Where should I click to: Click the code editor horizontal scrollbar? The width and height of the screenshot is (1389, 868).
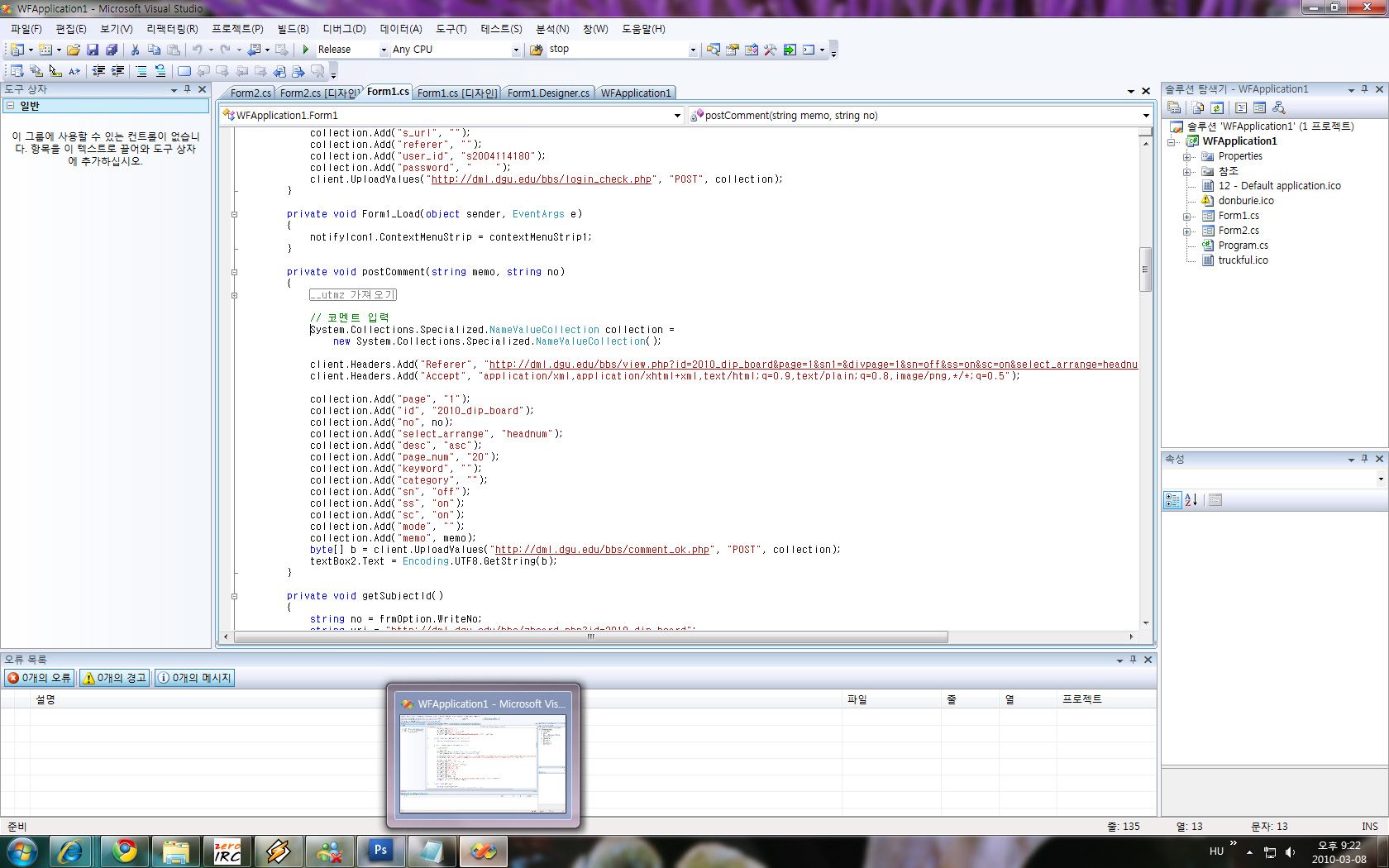(x=591, y=637)
